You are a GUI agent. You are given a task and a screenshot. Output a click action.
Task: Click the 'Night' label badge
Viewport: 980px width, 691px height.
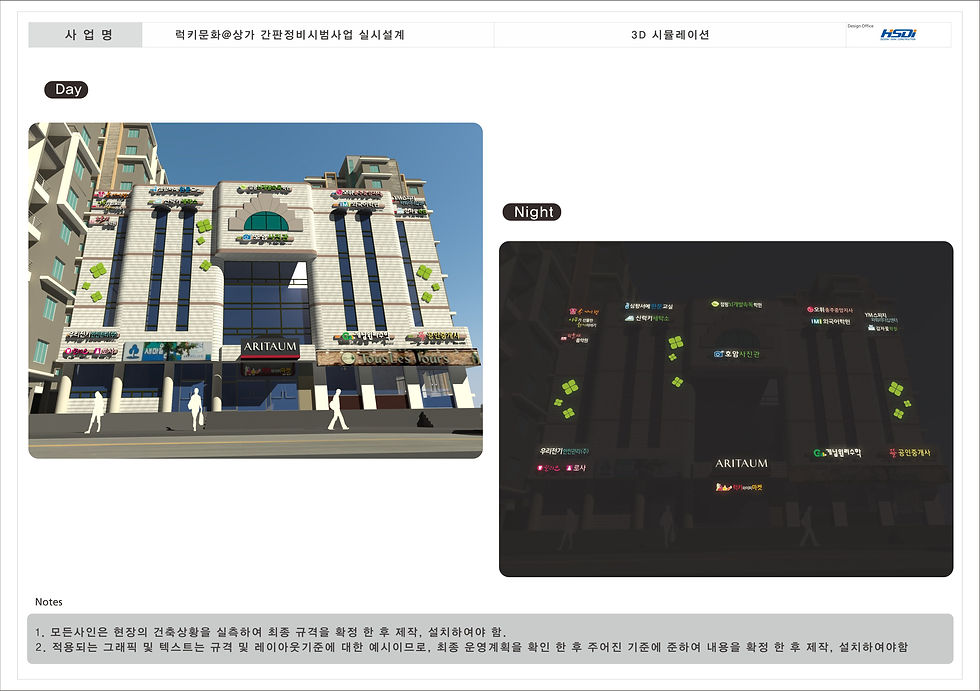pyautogui.click(x=532, y=212)
